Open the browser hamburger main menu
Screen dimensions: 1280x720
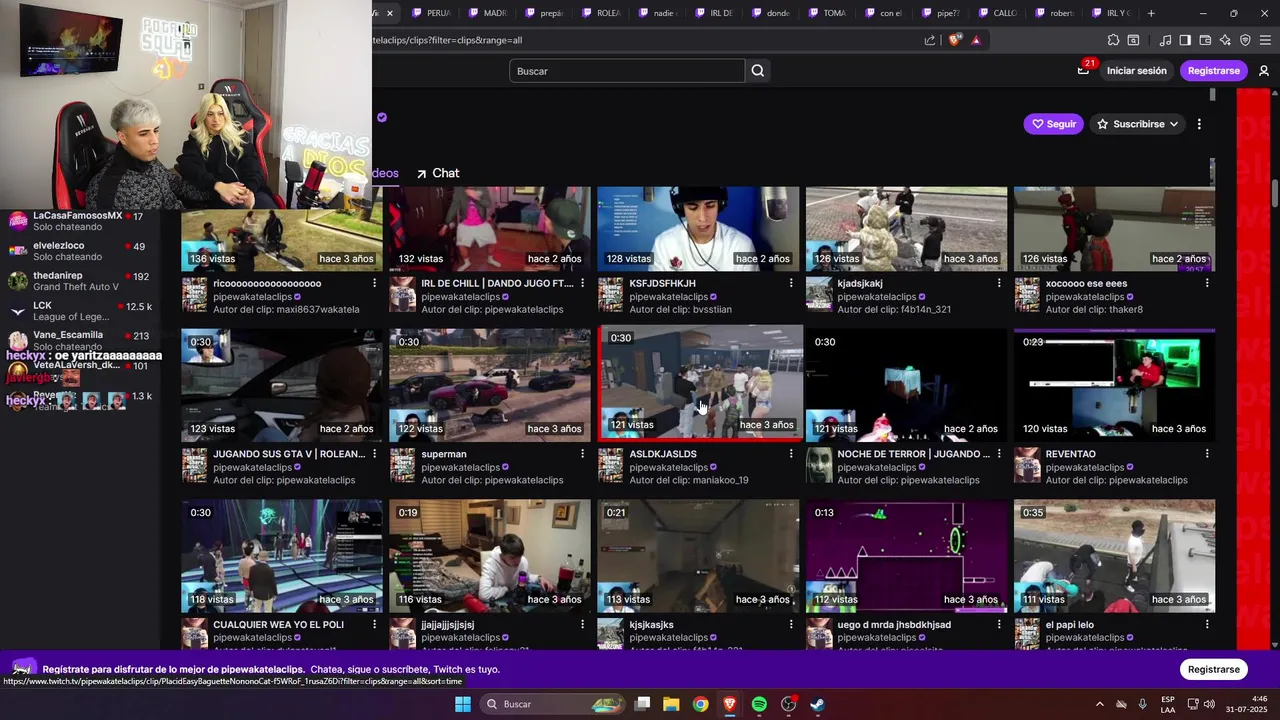[1265, 40]
